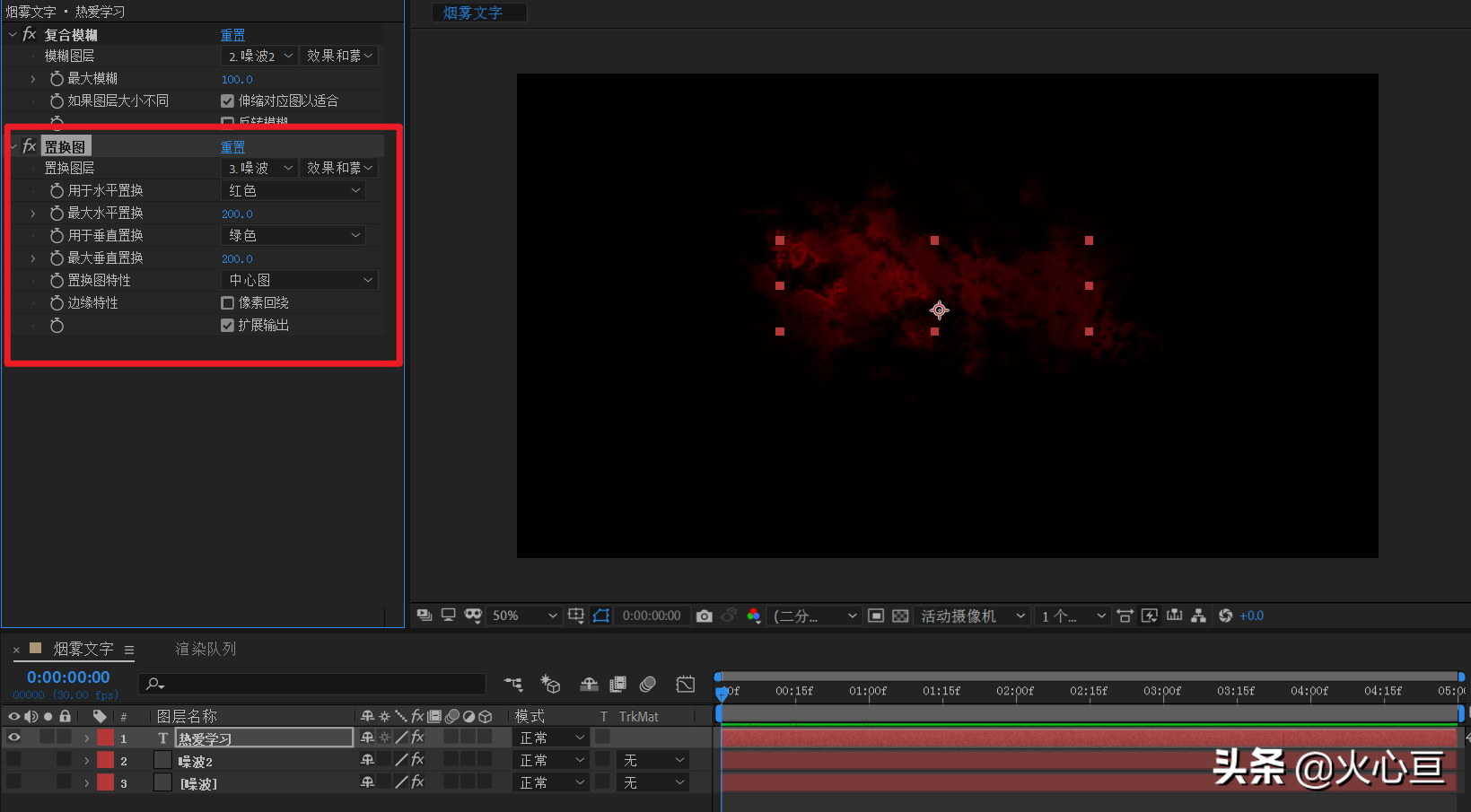The height and width of the screenshot is (812, 1471).
Task: Open the 50% magnification dropdown
Action: pos(523,616)
